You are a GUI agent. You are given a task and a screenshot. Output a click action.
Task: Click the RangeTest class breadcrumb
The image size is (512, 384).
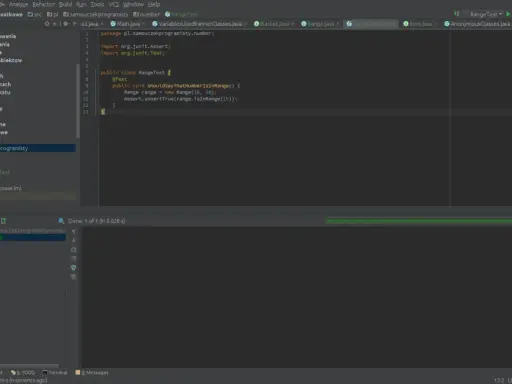click(x=181, y=14)
